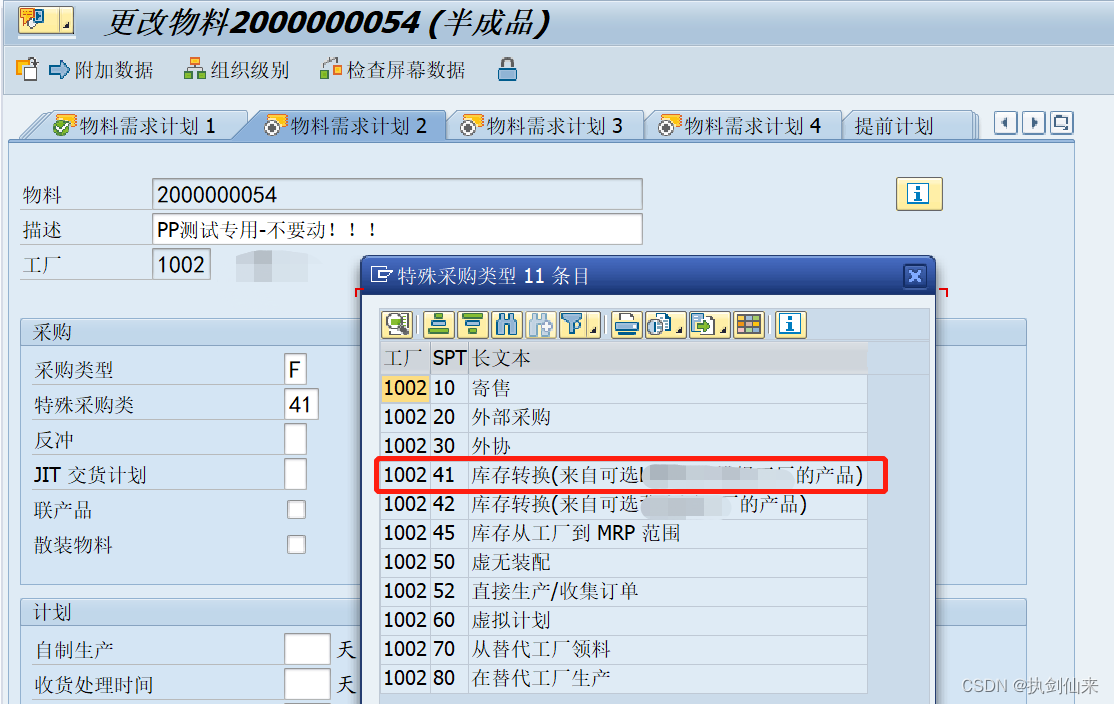1114x704 pixels.
Task: Click the magnifying glass detail icon in the popup
Action: [397, 325]
